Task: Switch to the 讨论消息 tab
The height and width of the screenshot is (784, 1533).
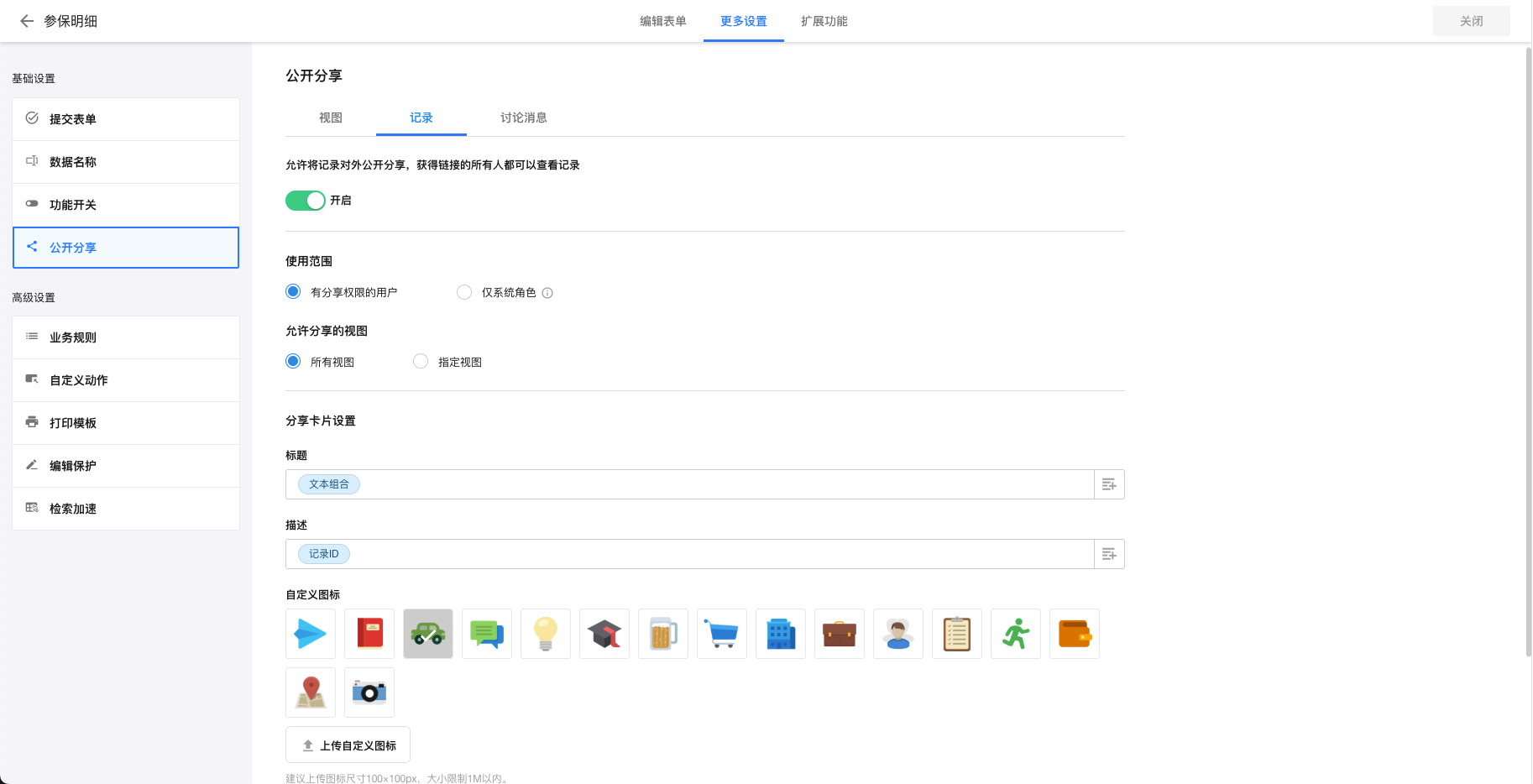Action: pos(523,118)
